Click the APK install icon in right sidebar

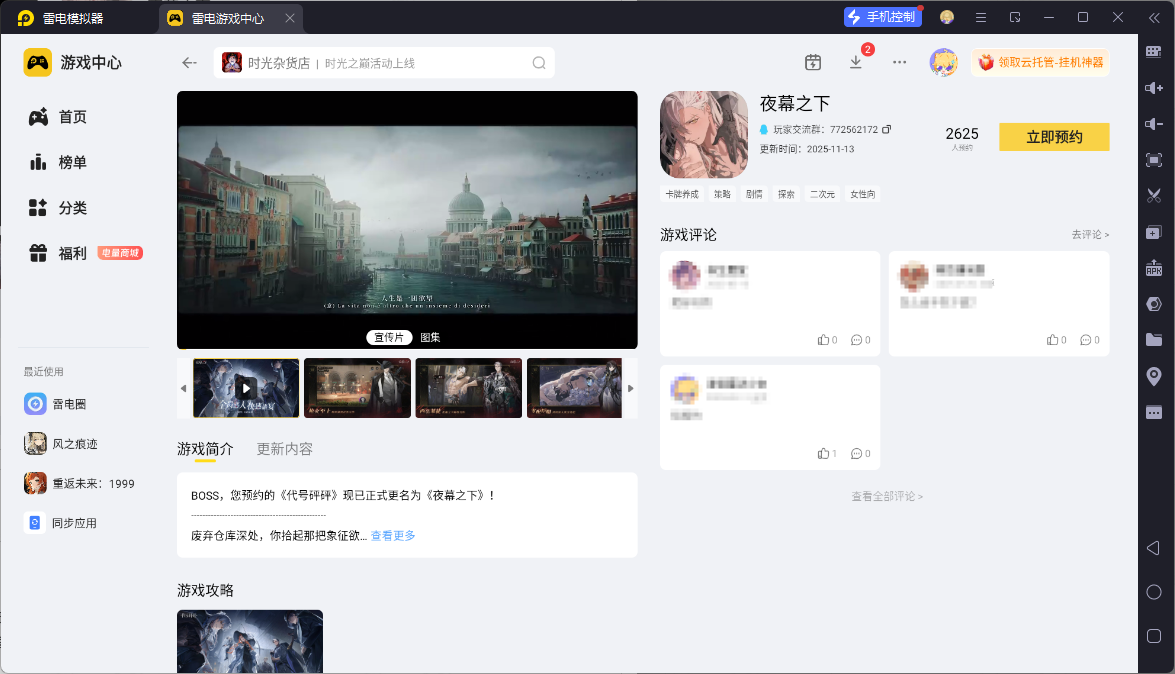coord(1155,267)
